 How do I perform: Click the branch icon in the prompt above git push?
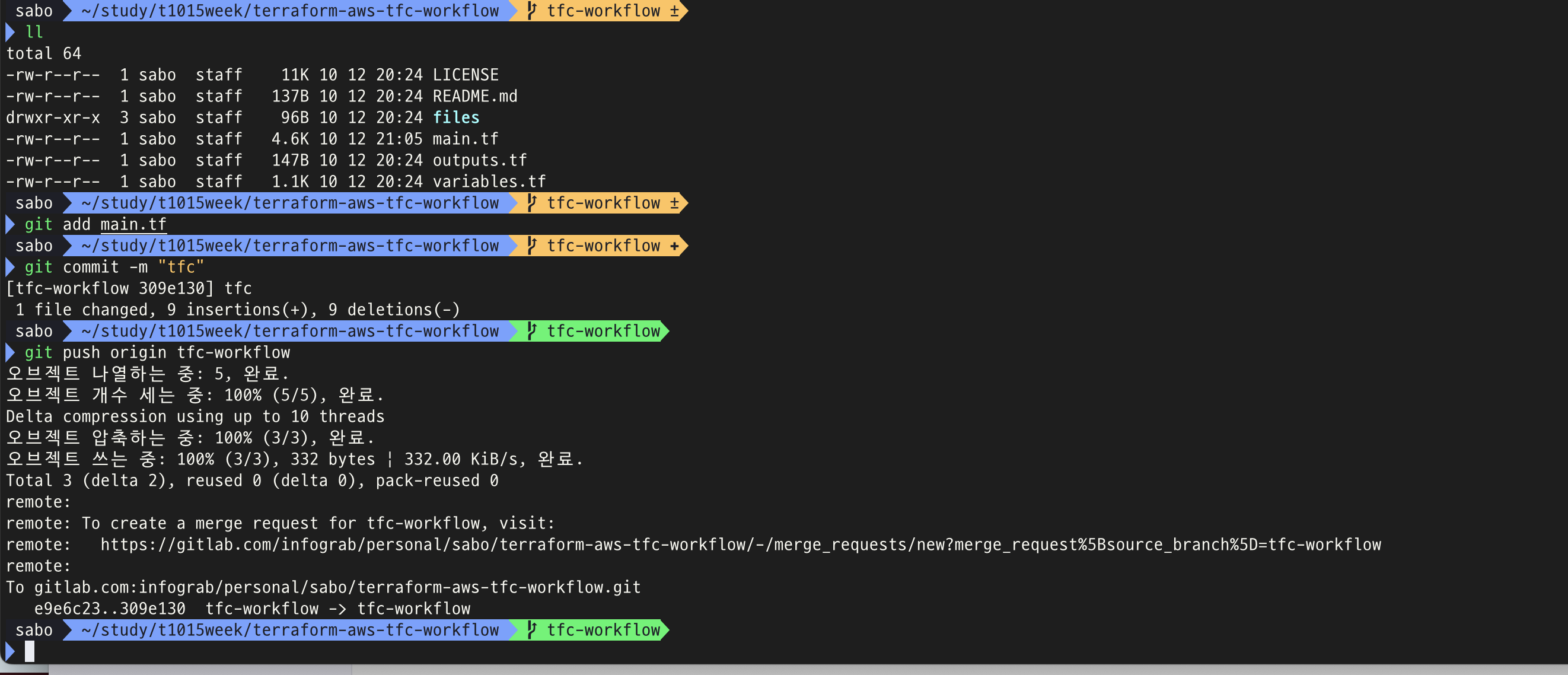click(x=531, y=331)
